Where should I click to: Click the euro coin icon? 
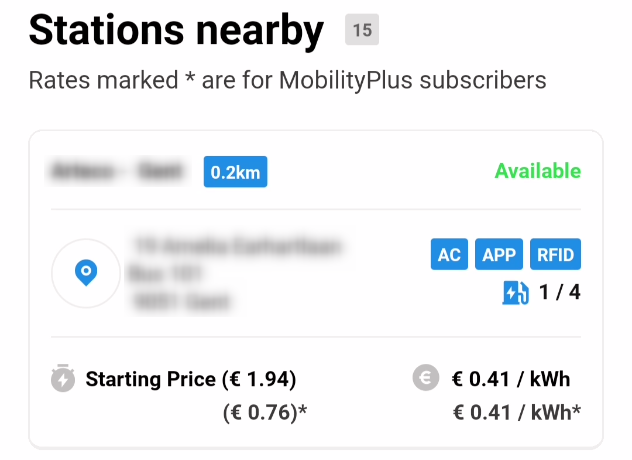tap(426, 378)
